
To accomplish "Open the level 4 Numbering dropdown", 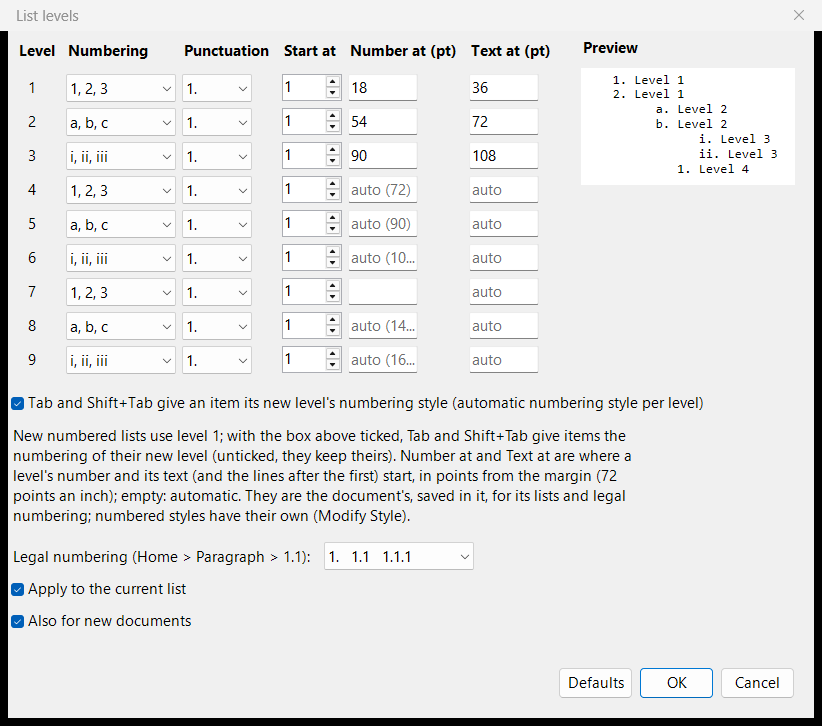I will pyautogui.click(x=121, y=190).
